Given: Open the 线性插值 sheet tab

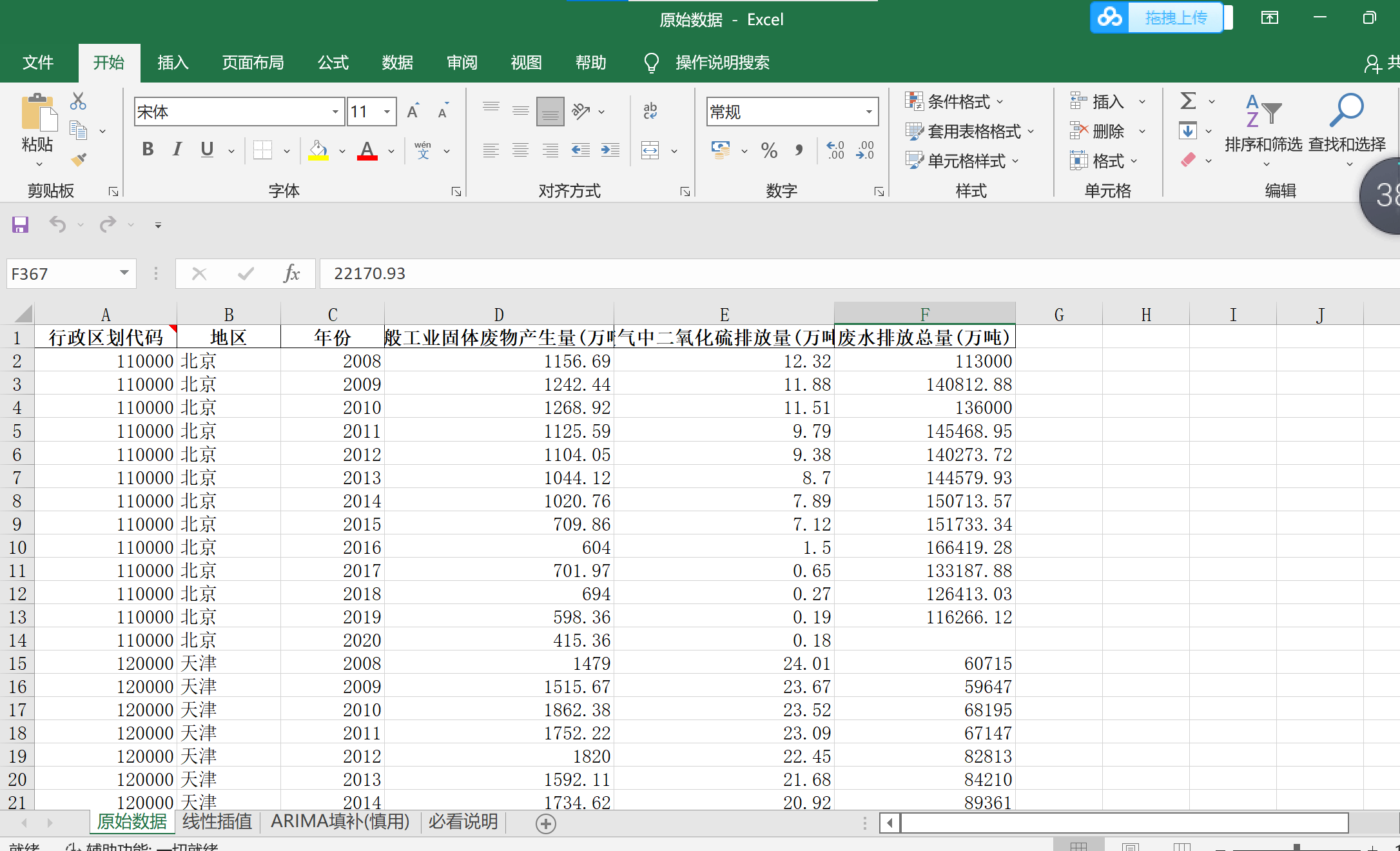Looking at the screenshot, I should tap(217, 821).
